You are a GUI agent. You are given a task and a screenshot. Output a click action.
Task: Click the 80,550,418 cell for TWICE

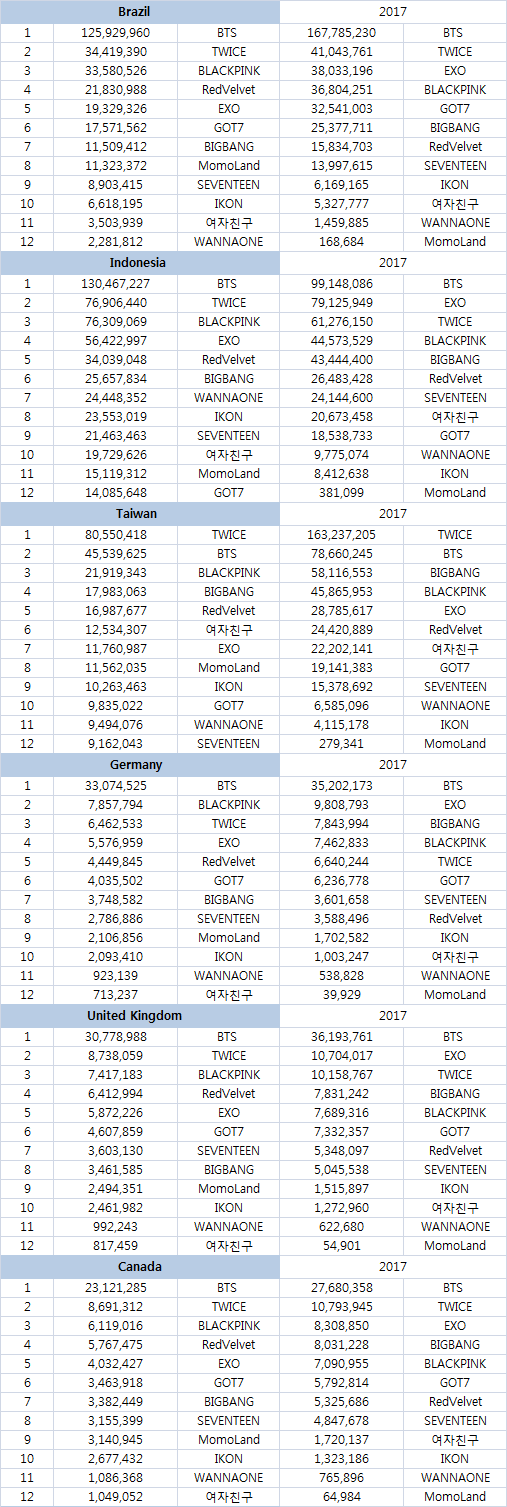coord(115,535)
